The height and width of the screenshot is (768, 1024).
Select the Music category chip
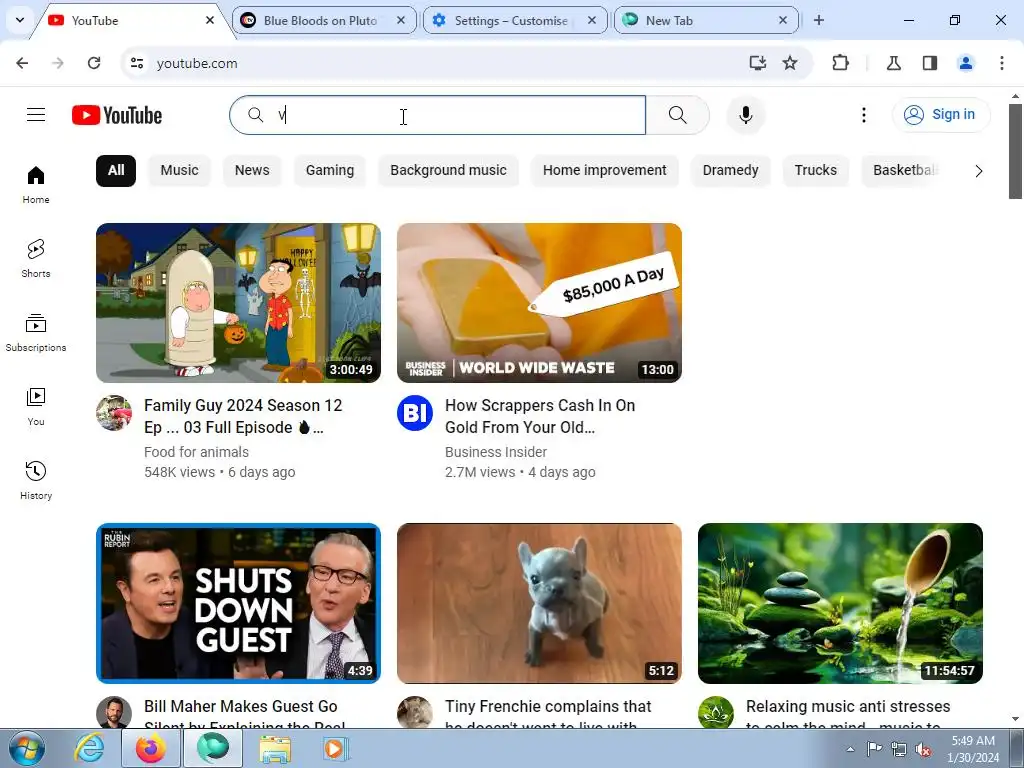[180, 170]
